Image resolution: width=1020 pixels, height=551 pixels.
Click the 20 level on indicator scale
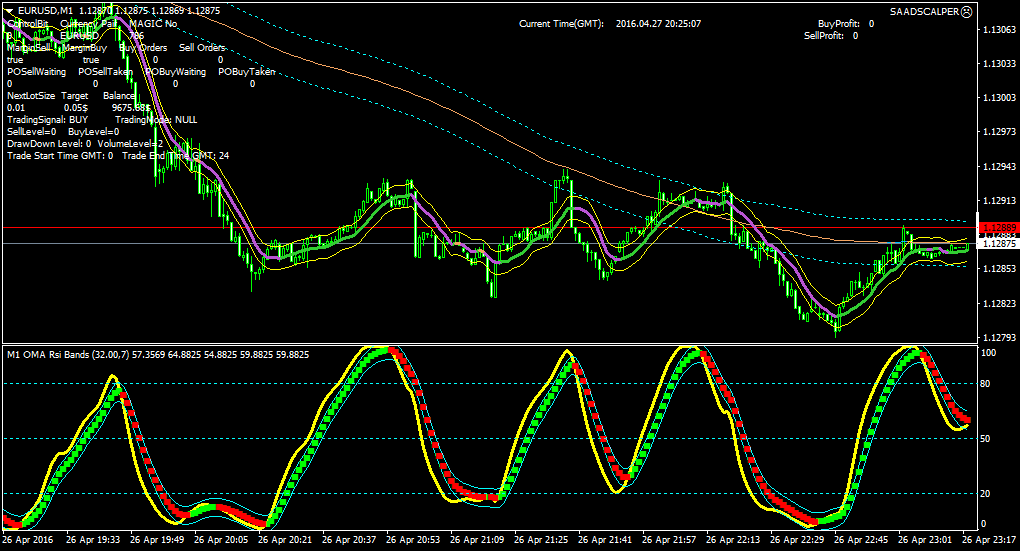(985, 494)
